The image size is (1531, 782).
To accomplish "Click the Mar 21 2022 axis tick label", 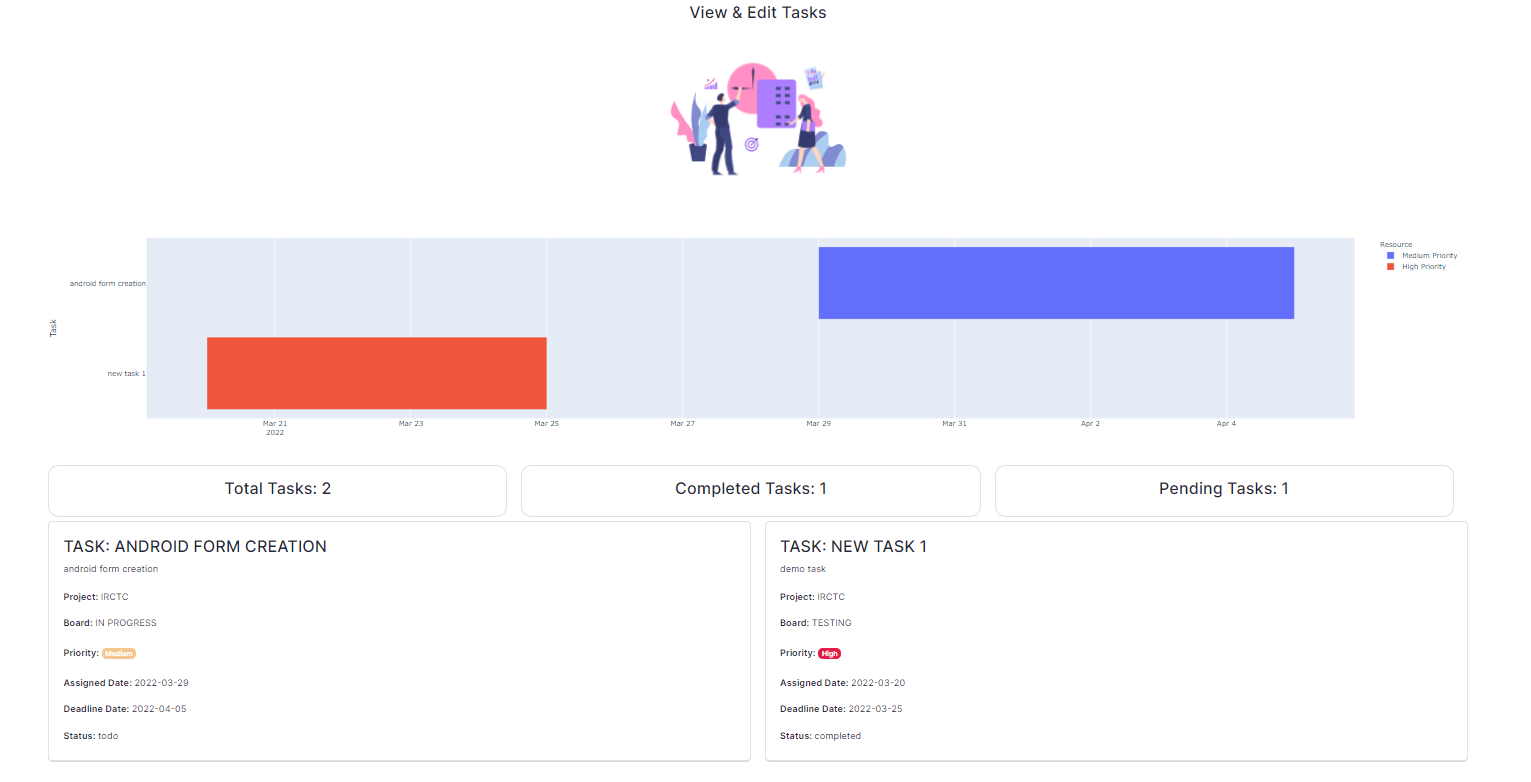I will 275,428.
